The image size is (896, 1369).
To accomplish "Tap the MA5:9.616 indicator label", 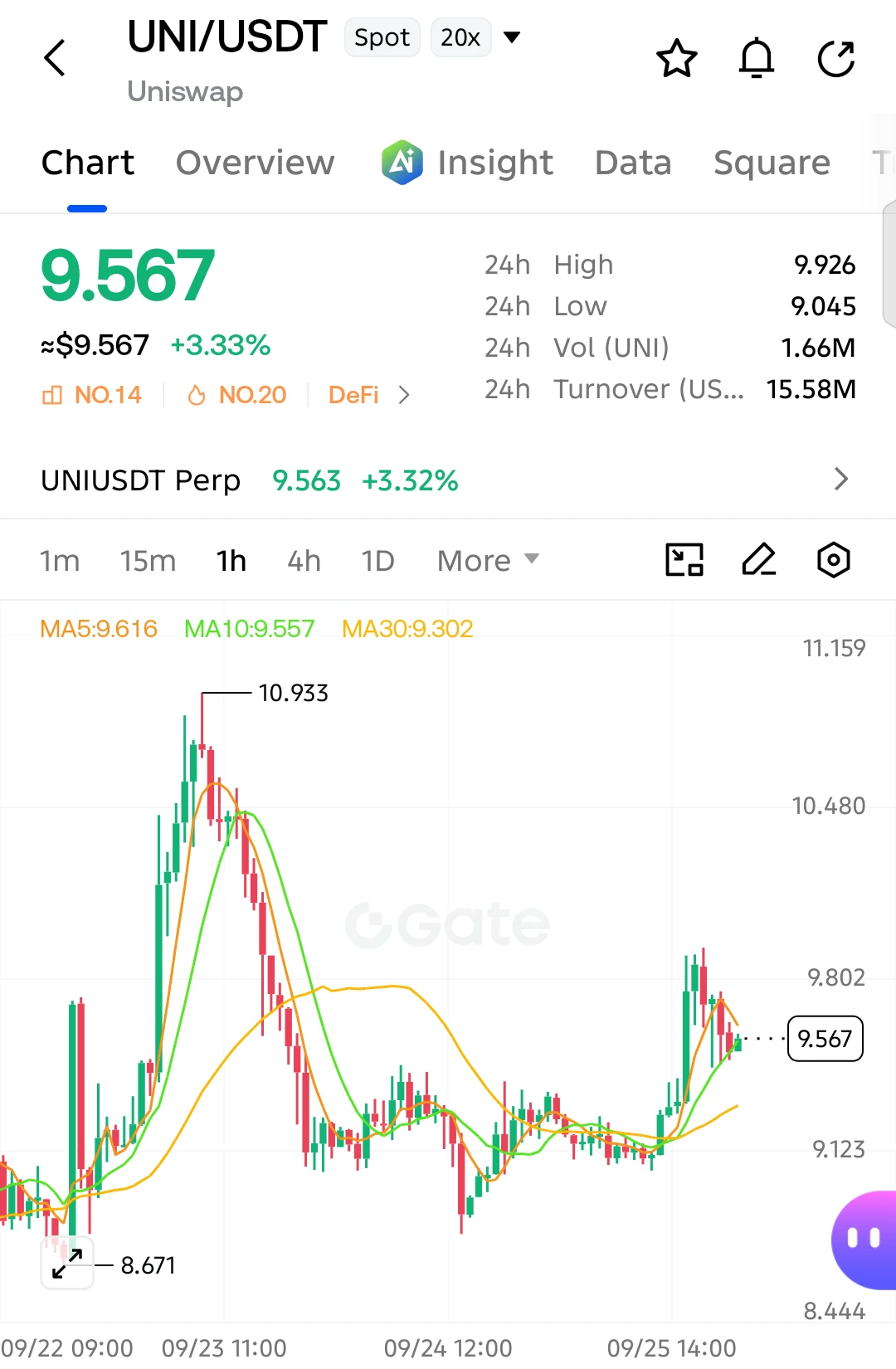I will (99, 629).
